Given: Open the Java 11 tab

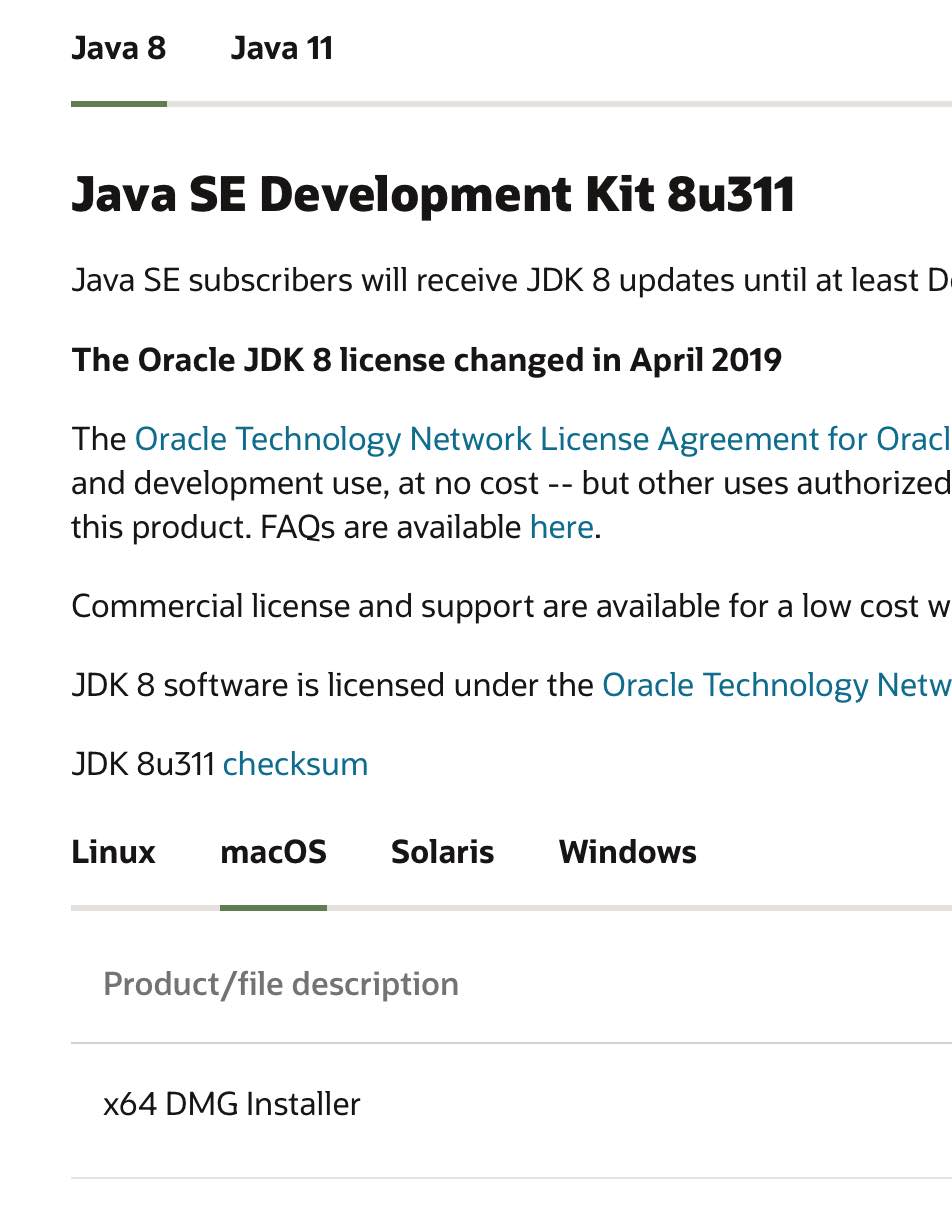Looking at the screenshot, I should (281, 48).
